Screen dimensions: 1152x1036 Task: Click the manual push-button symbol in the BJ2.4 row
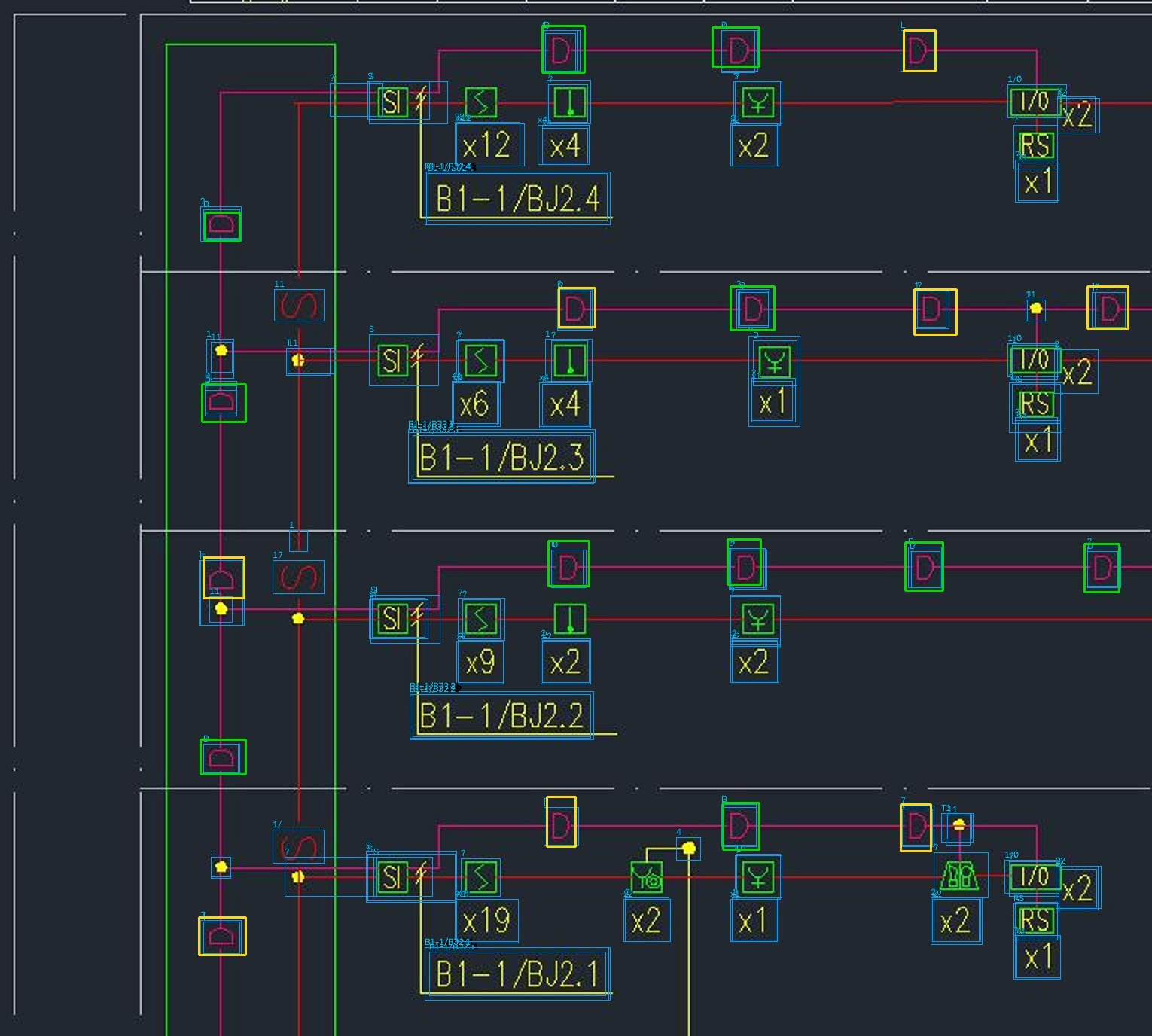point(570,102)
